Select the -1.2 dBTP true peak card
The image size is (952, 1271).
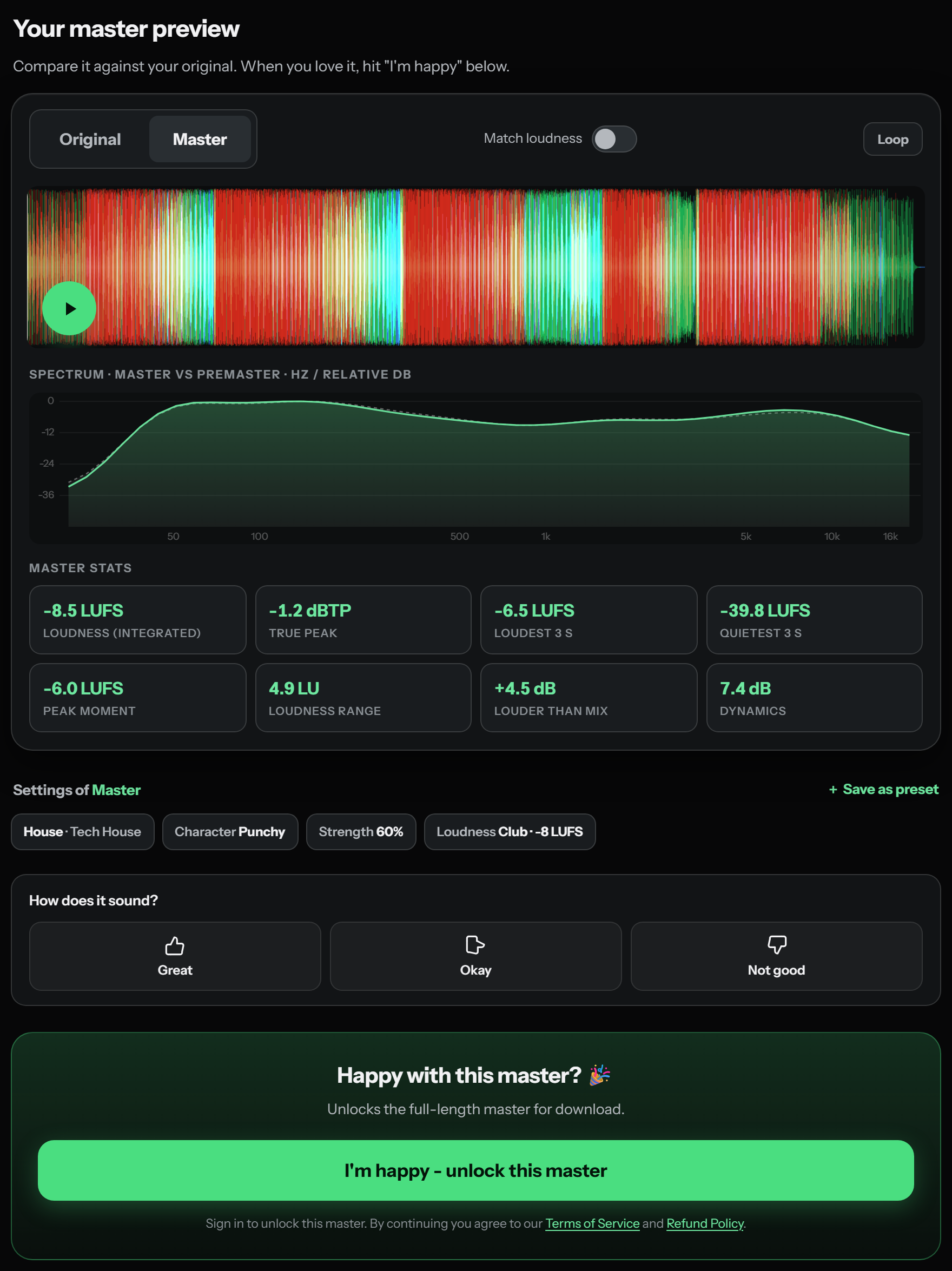coord(363,620)
